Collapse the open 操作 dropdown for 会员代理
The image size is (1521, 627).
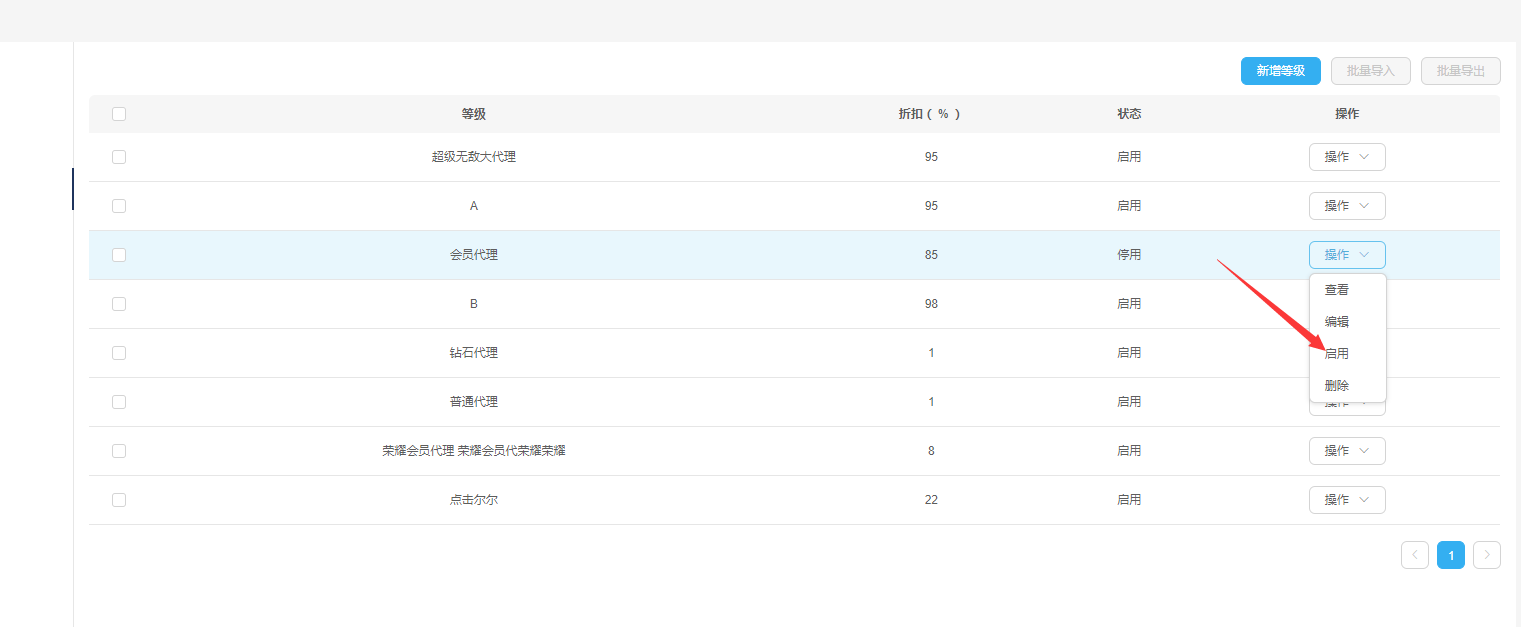(1346, 255)
